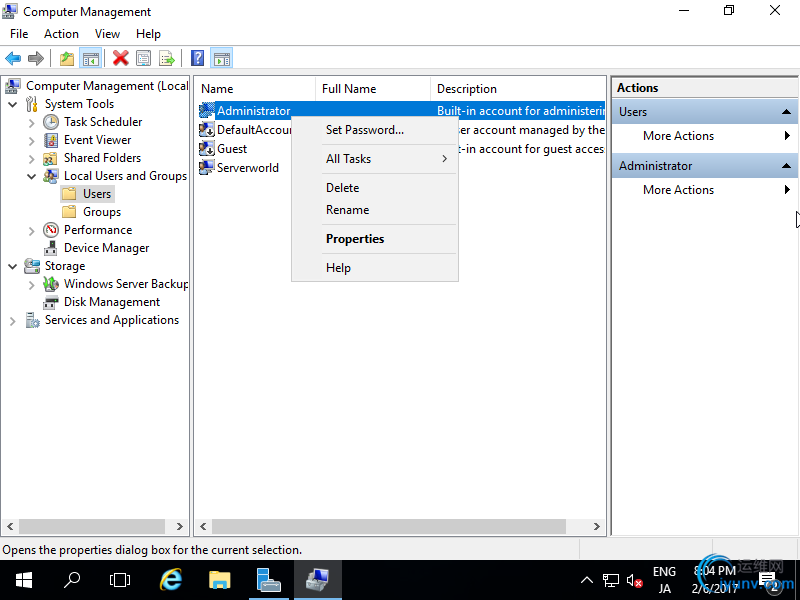Click the blue Help question mark icon
The width and height of the screenshot is (800, 600).
197,59
